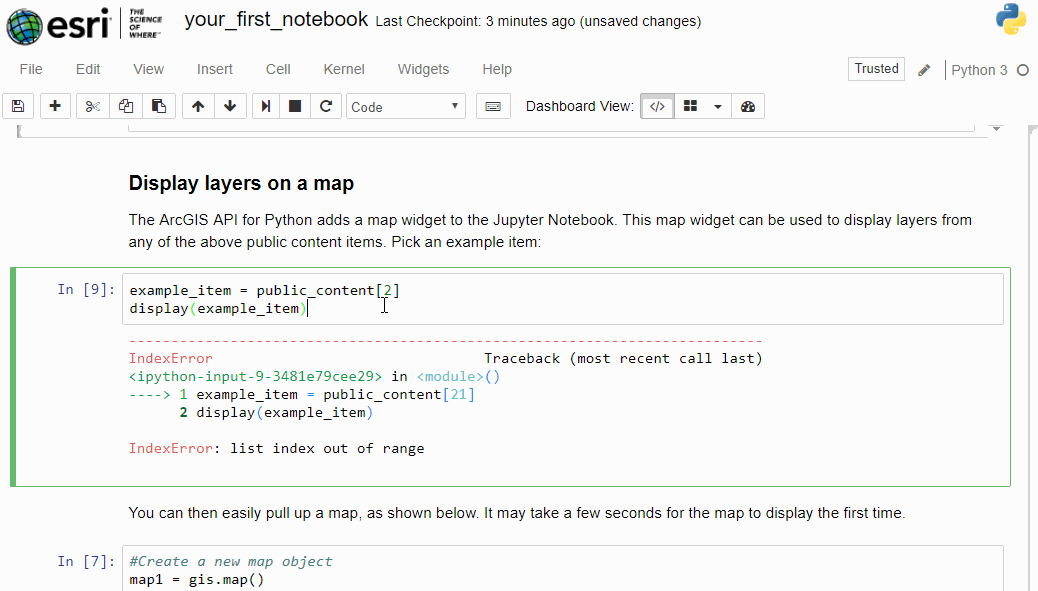This screenshot has width=1038, height=591.
Task: Restart the kernel icon
Action: pos(326,107)
